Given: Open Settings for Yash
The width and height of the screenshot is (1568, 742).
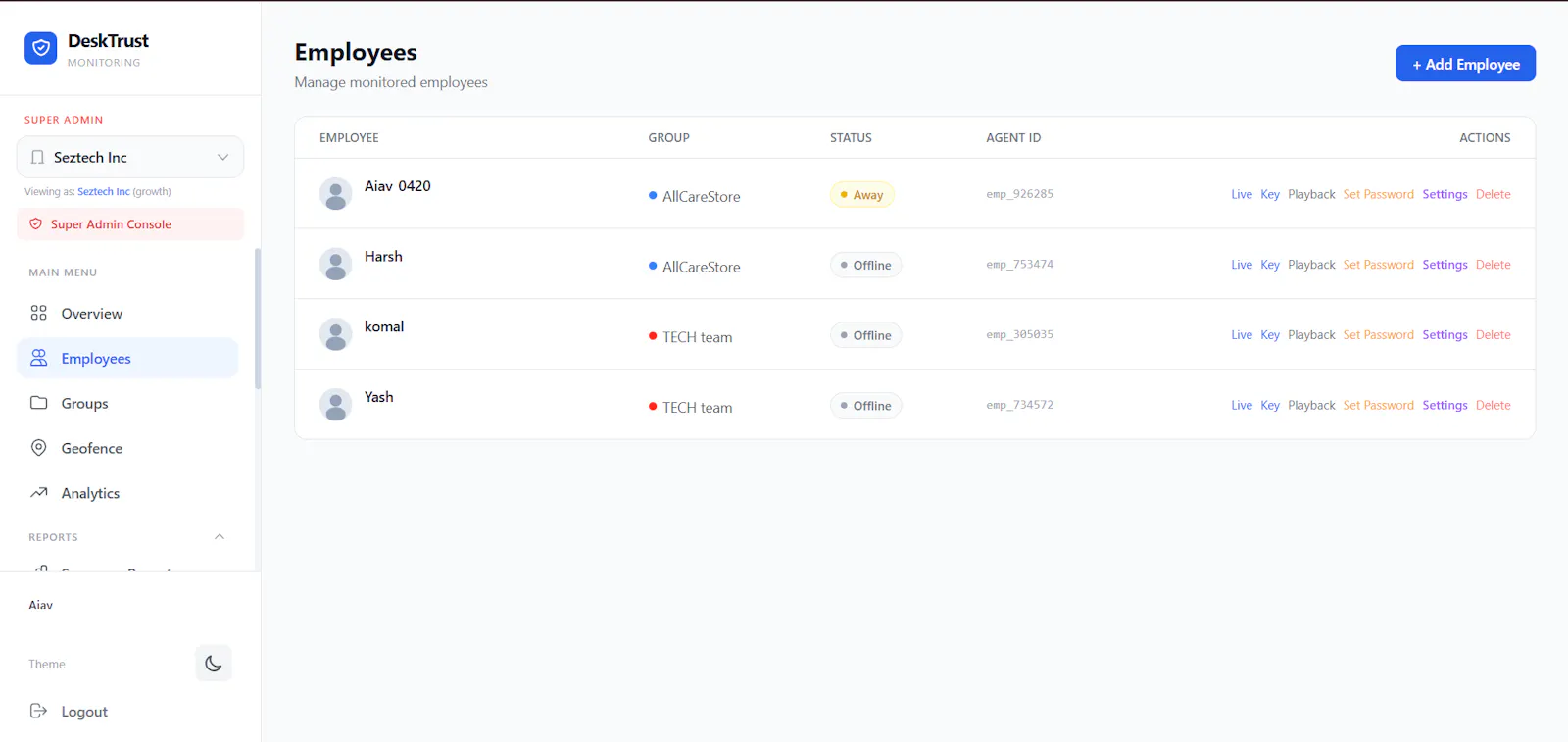Looking at the screenshot, I should [x=1445, y=405].
